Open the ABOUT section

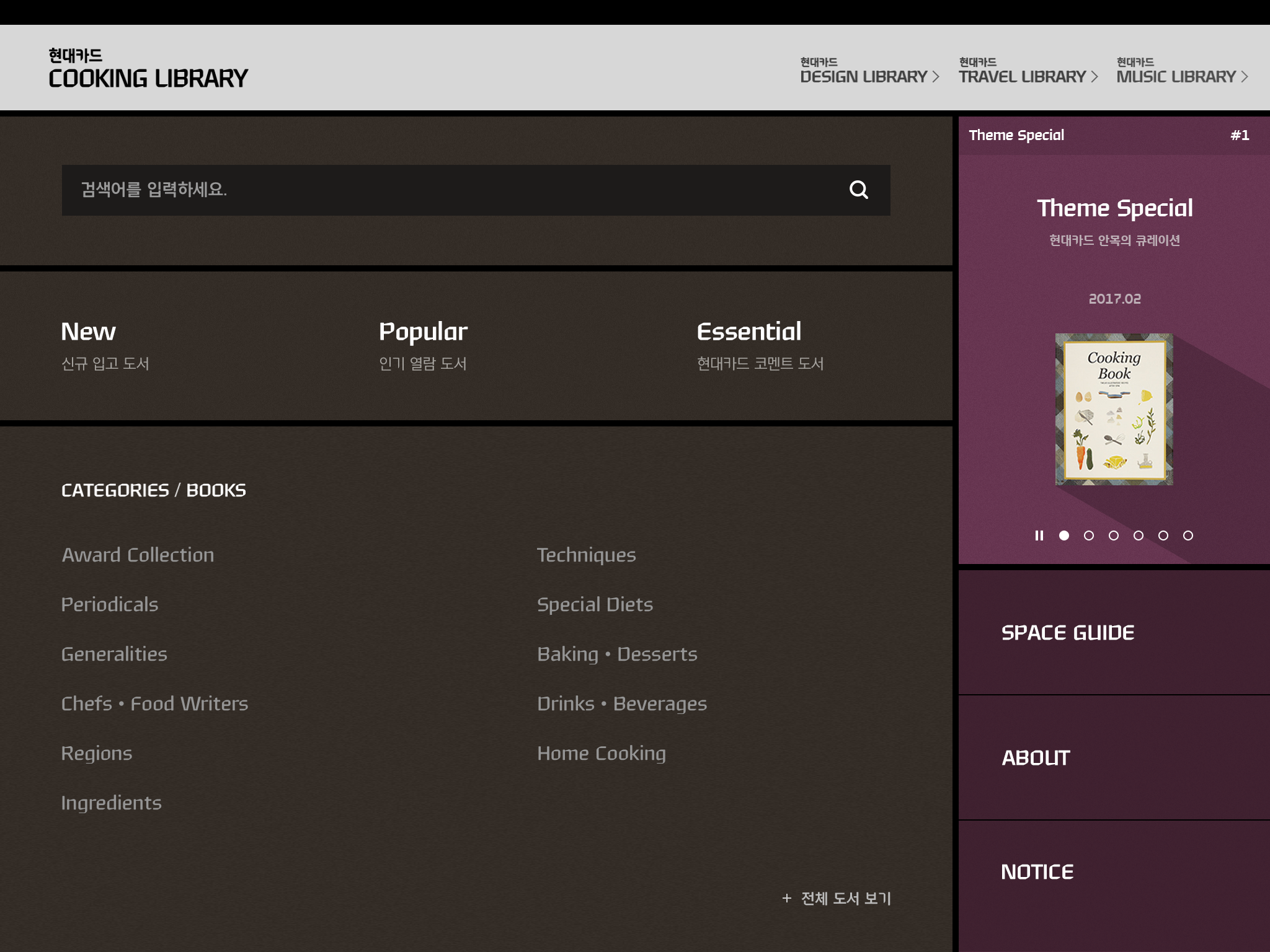[x=1036, y=758]
